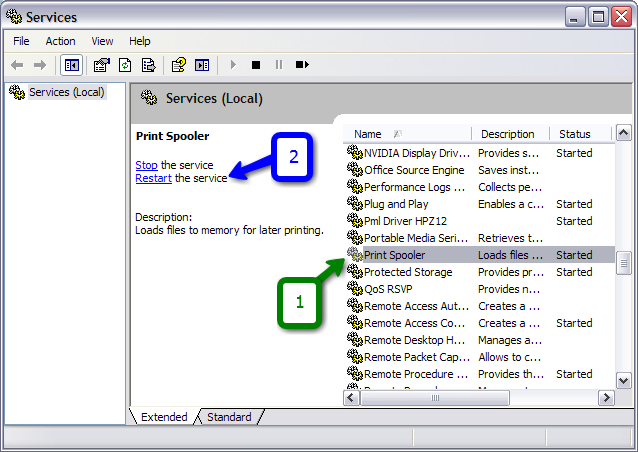Click the Start Service play button
The image size is (638, 452).
point(233,65)
